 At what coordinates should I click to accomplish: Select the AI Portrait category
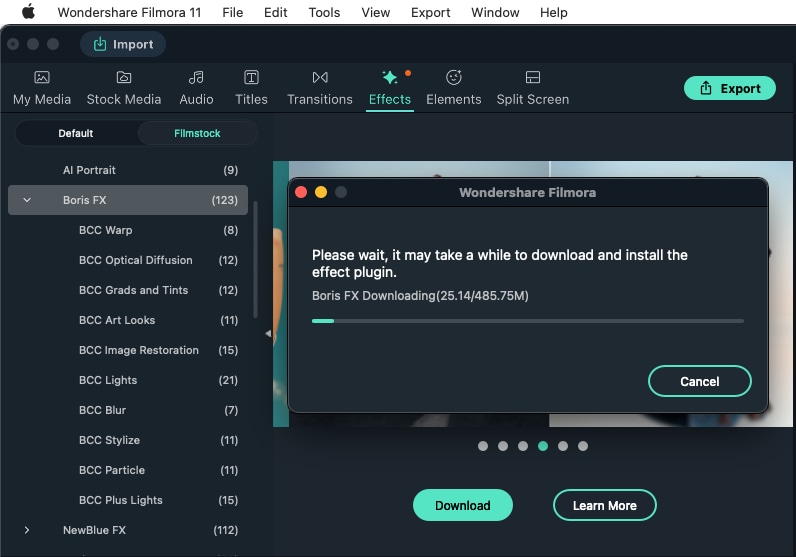coord(128,170)
